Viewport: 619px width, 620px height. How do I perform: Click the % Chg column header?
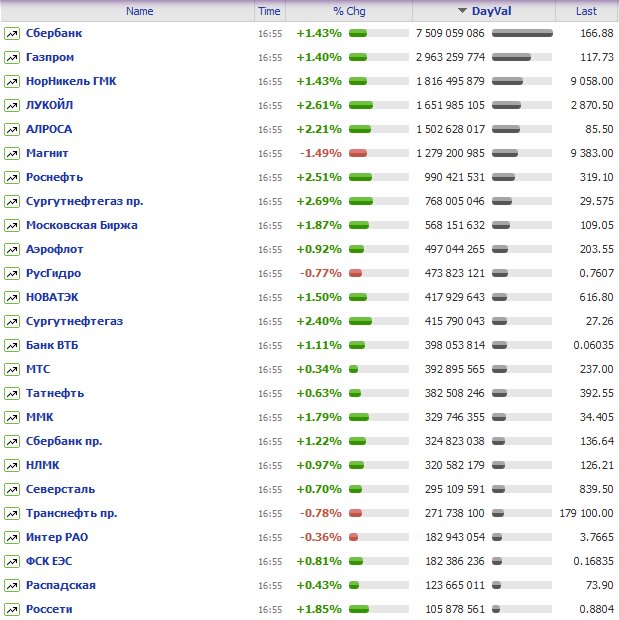pos(350,11)
